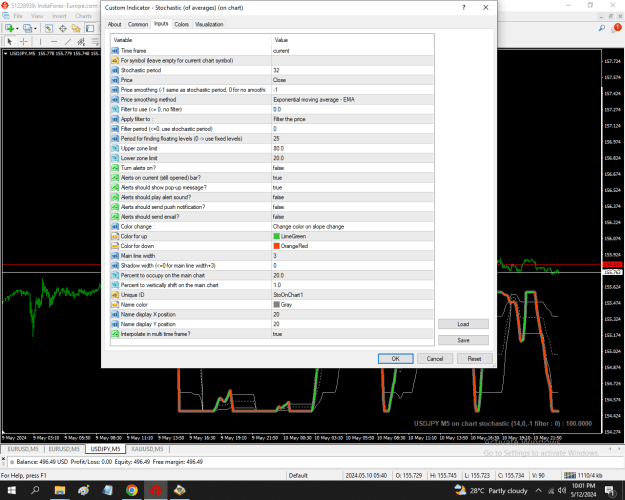Edit Unique ID value StoOnChart1
625x500 pixels.
click(x=352, y=295)
